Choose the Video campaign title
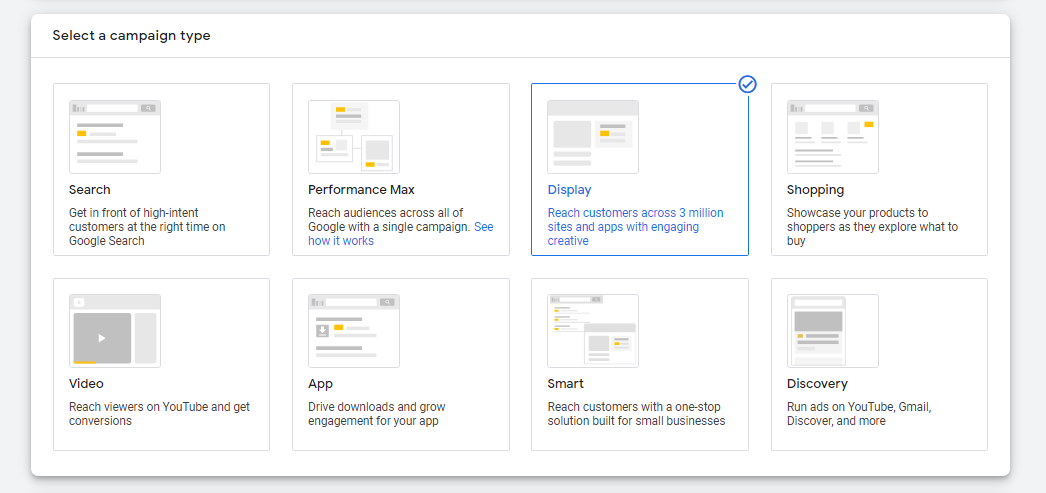1046x493 pixels. 86,384
